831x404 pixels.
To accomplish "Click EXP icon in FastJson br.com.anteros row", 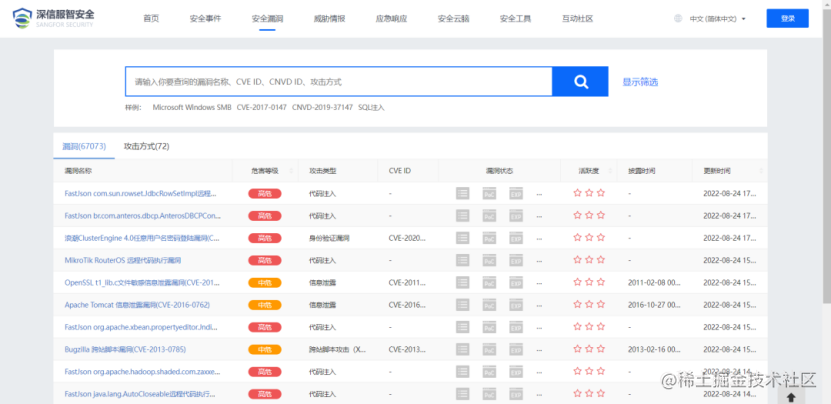I will [x=516, y=216].
